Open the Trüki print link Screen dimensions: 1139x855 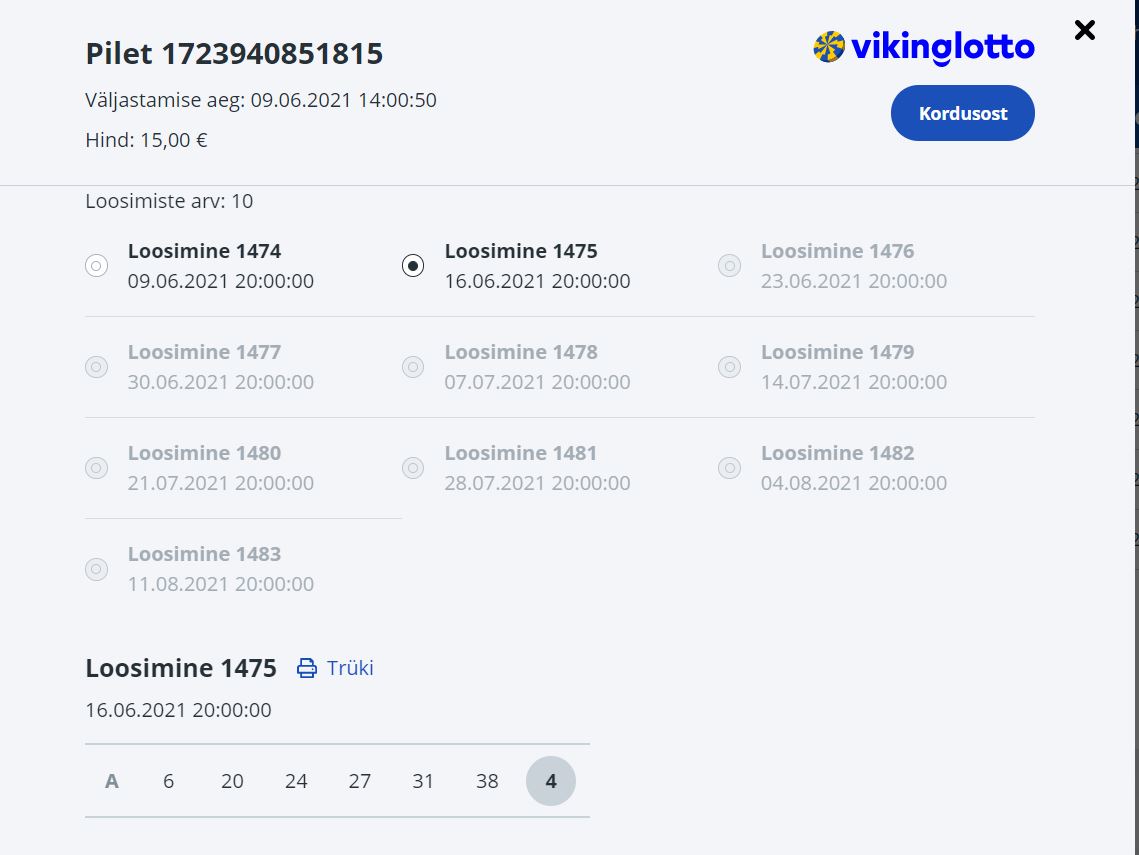click(349, 668)
